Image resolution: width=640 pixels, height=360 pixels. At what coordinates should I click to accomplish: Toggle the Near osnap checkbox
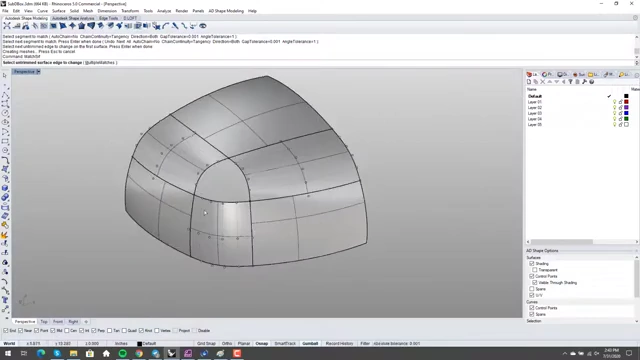point(20,331)
